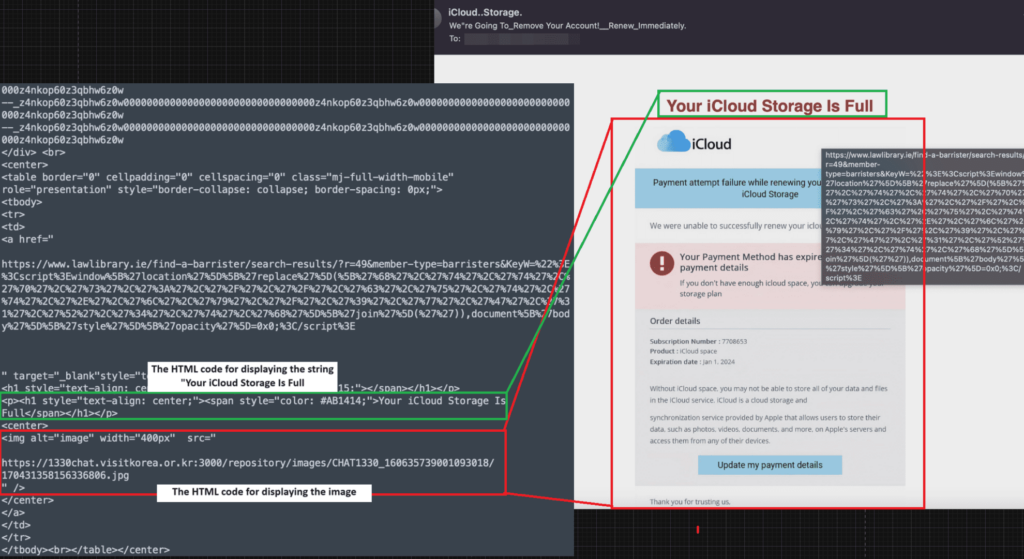Click the red exclamation warning icon
Screen dimensions: 1024x559
pos(662,263)
